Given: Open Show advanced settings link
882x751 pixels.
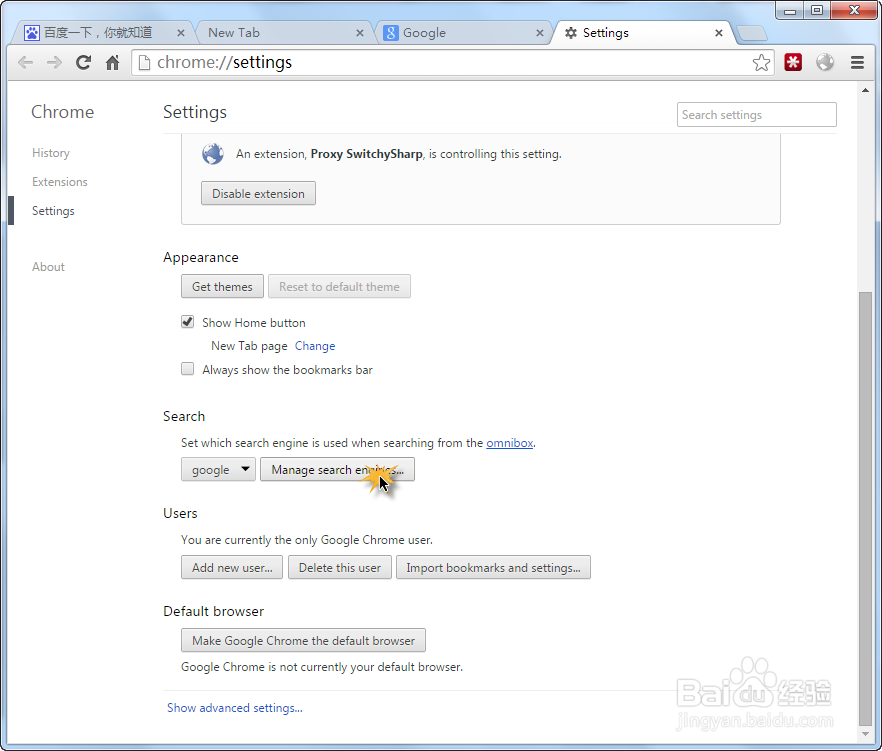Looking at the screenshot, I should [235, 708].
